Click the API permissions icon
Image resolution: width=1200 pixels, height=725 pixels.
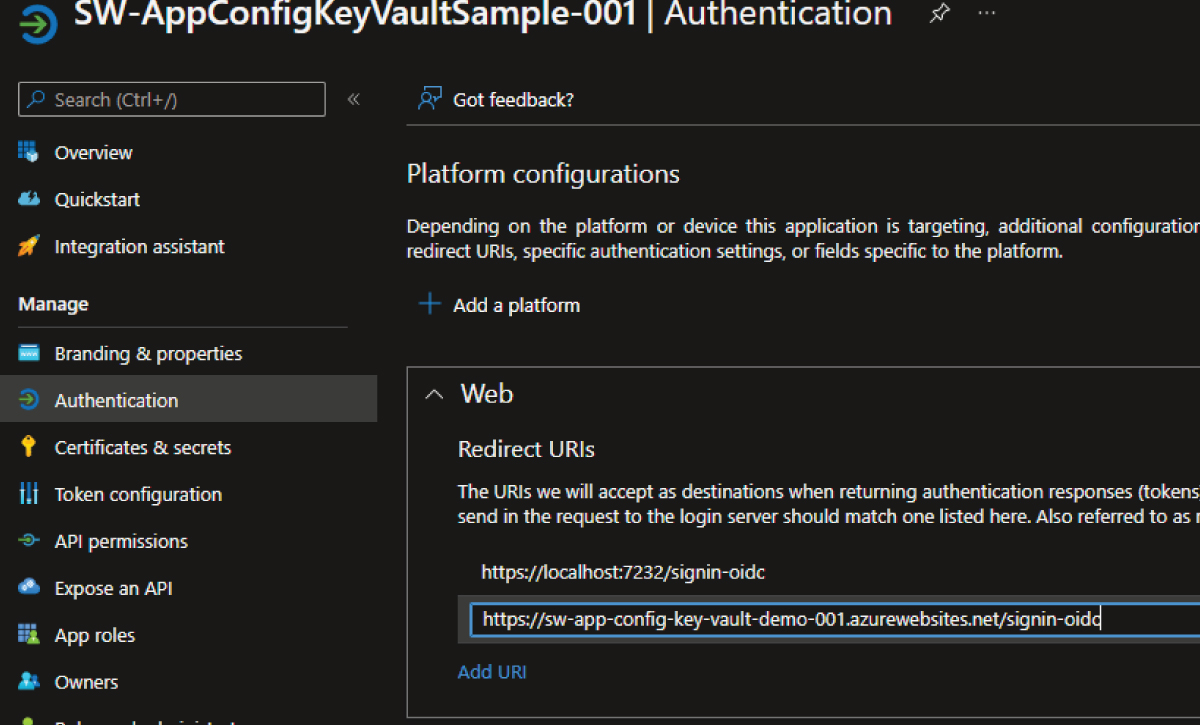tap(28, 541)
